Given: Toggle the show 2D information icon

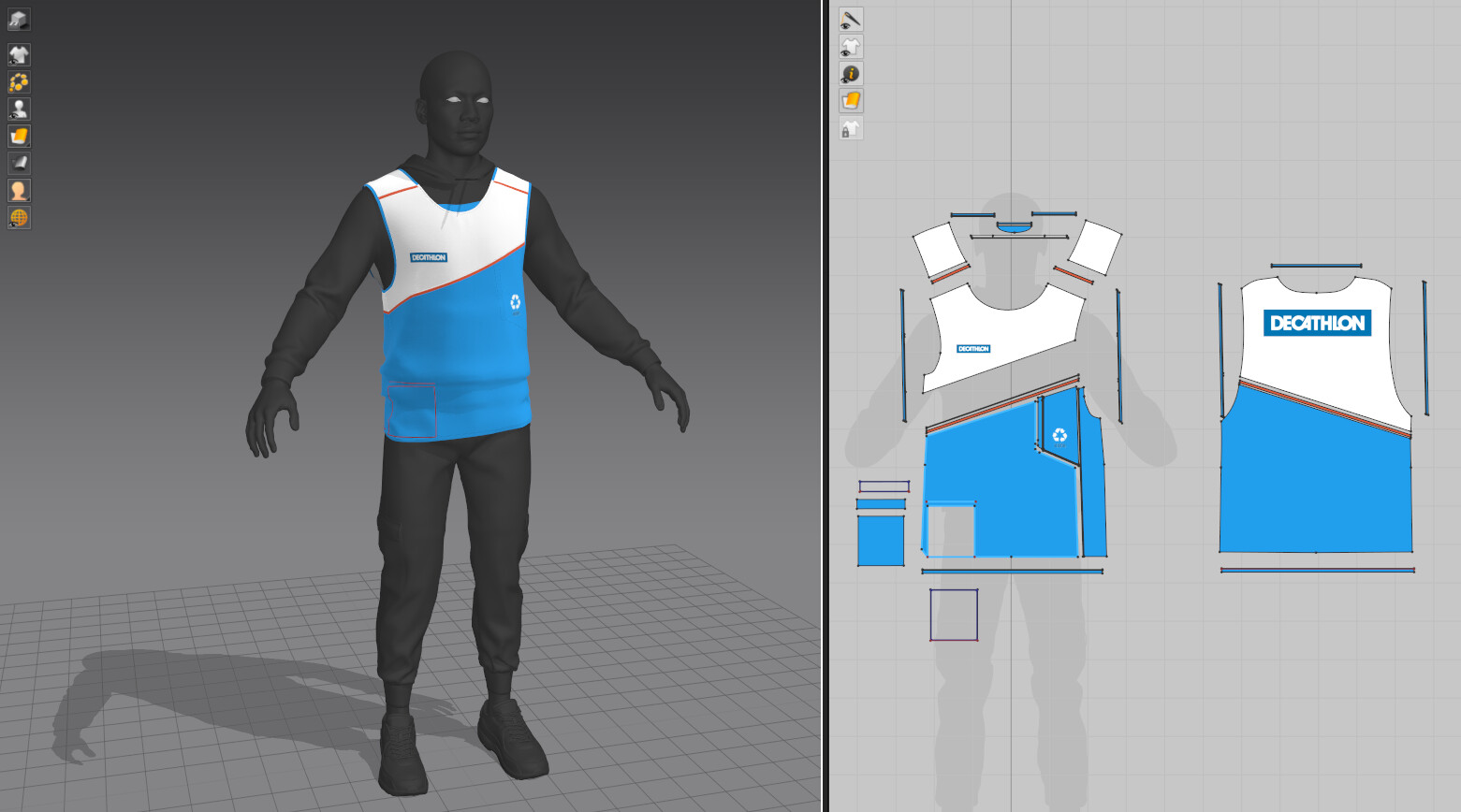Looking at the screenshot, I should click(851, 74).
